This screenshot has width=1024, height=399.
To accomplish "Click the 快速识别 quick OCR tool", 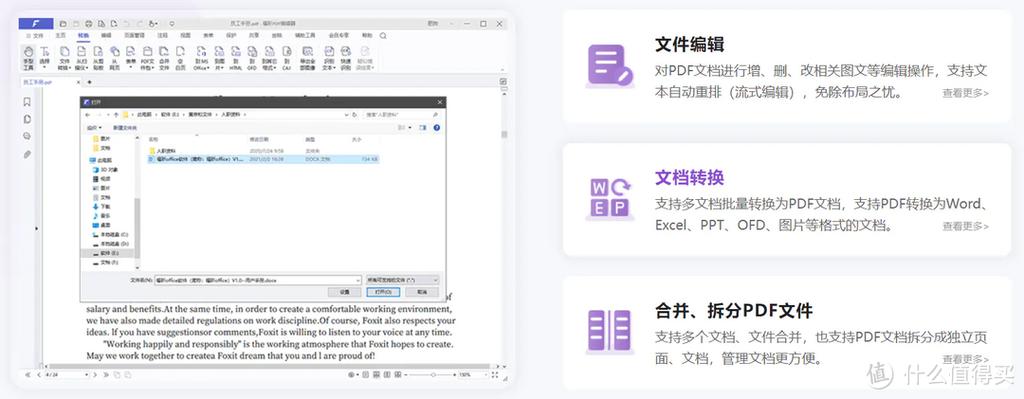I will 345,58.
